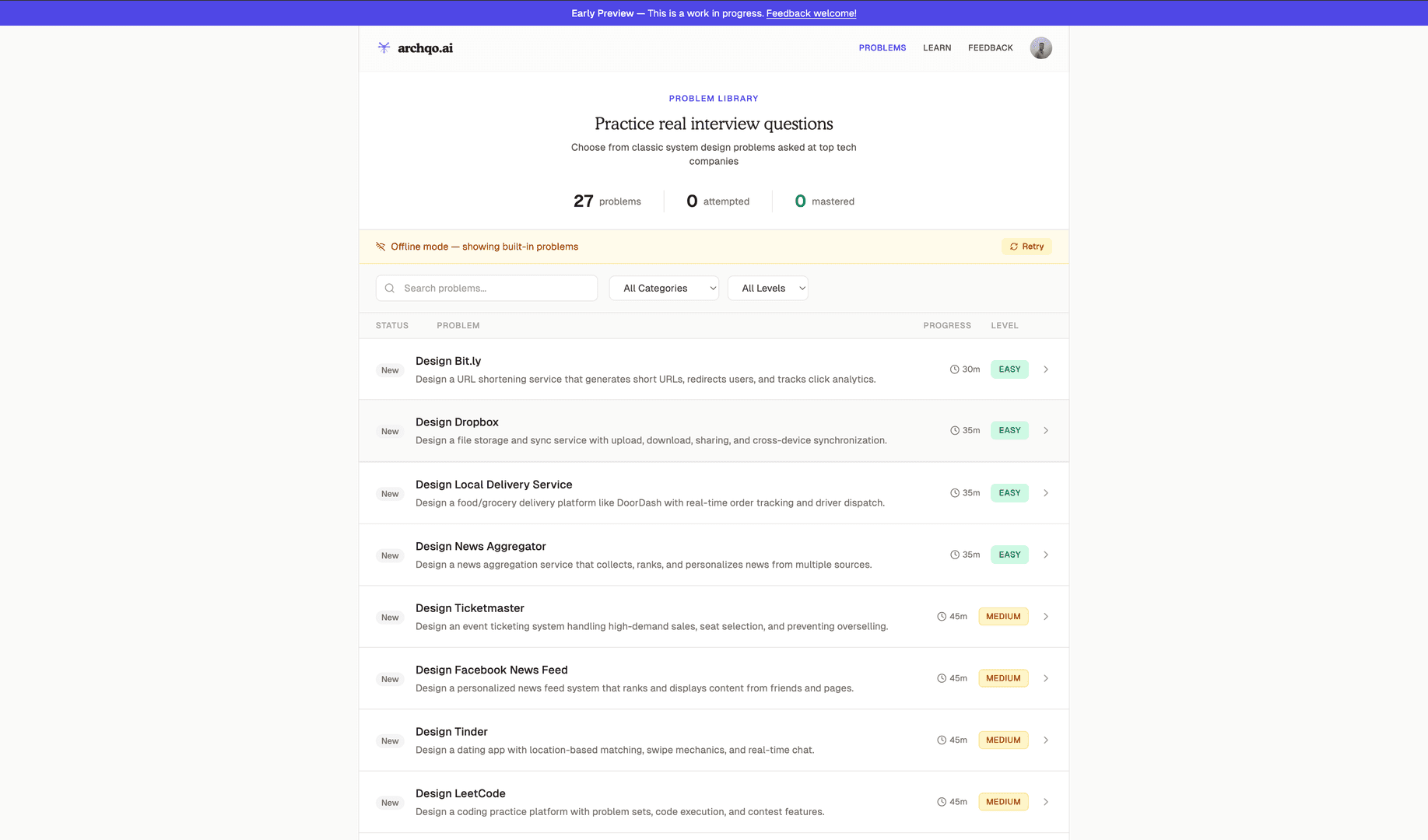Click the clock icon in Local Delivery Service row
The height and width of the screenshot is (840, 1428).
(x=954, y=493)
